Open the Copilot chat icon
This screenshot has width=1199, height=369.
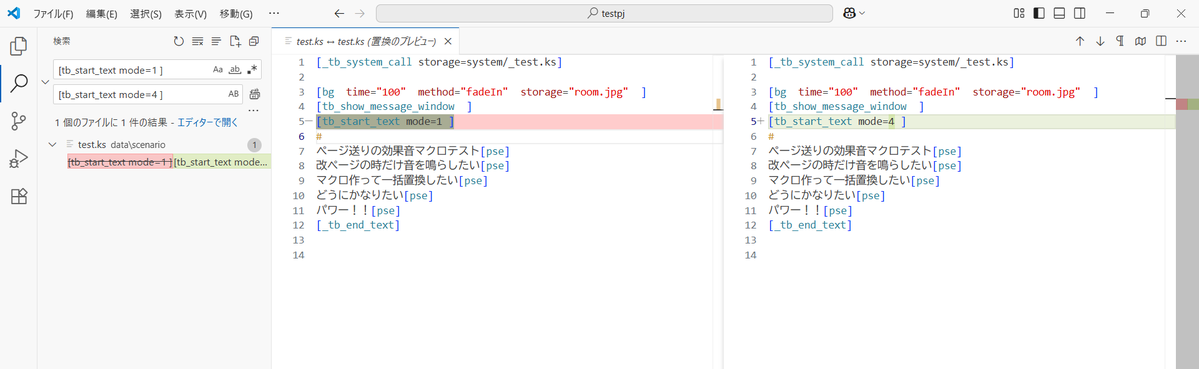[x=849, y=14]
